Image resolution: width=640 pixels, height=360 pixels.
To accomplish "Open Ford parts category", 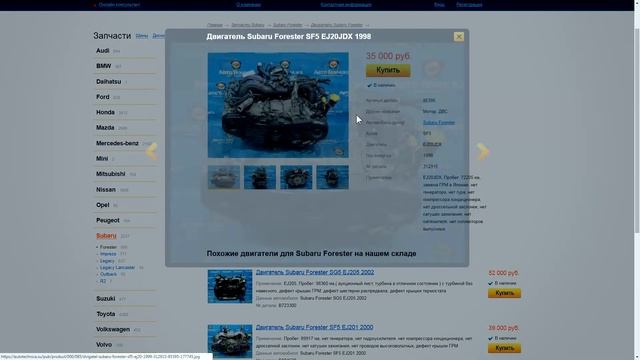I will click(102, 97).
